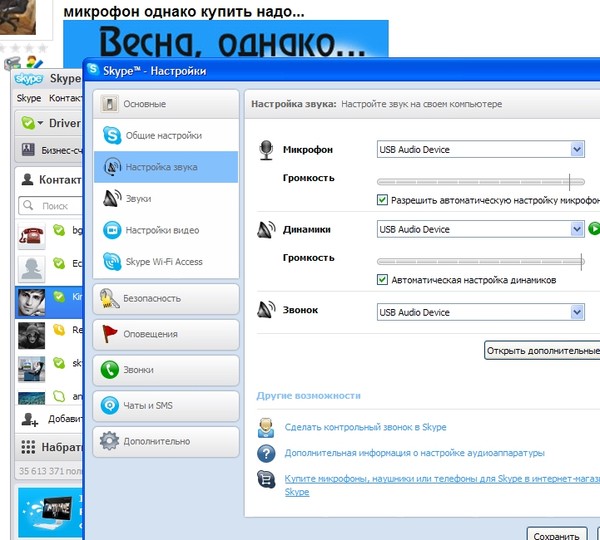This screenshot has width=600, height=540.
Task: Select Общие настройки in the sidebar
Action: click(x=166, y=135)
